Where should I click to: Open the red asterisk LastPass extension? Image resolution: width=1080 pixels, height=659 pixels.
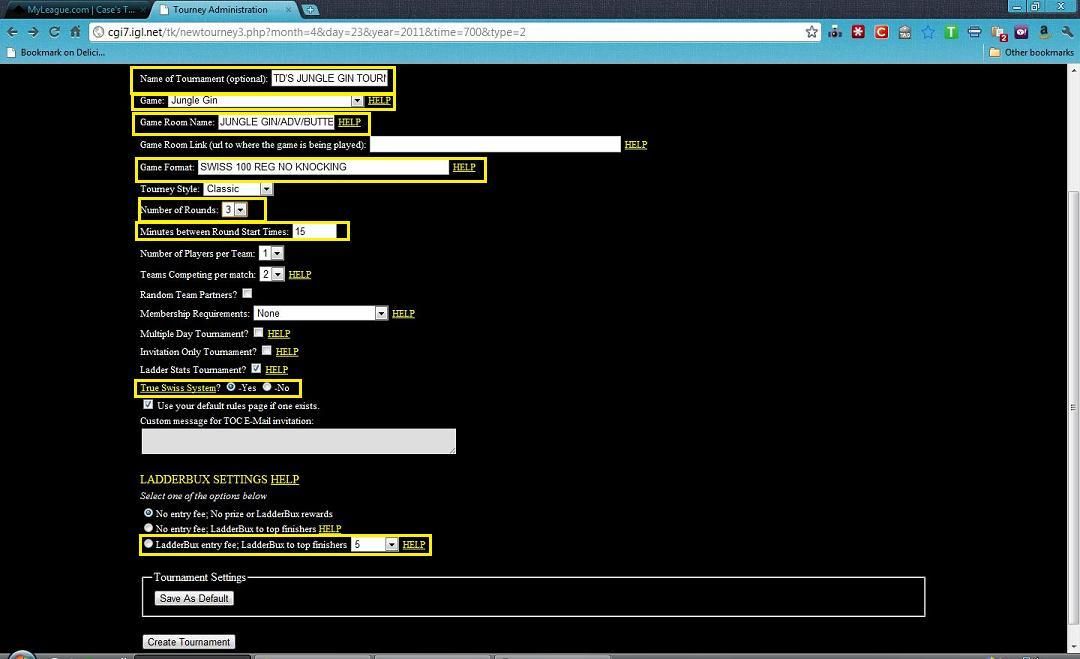coord(858,32)
